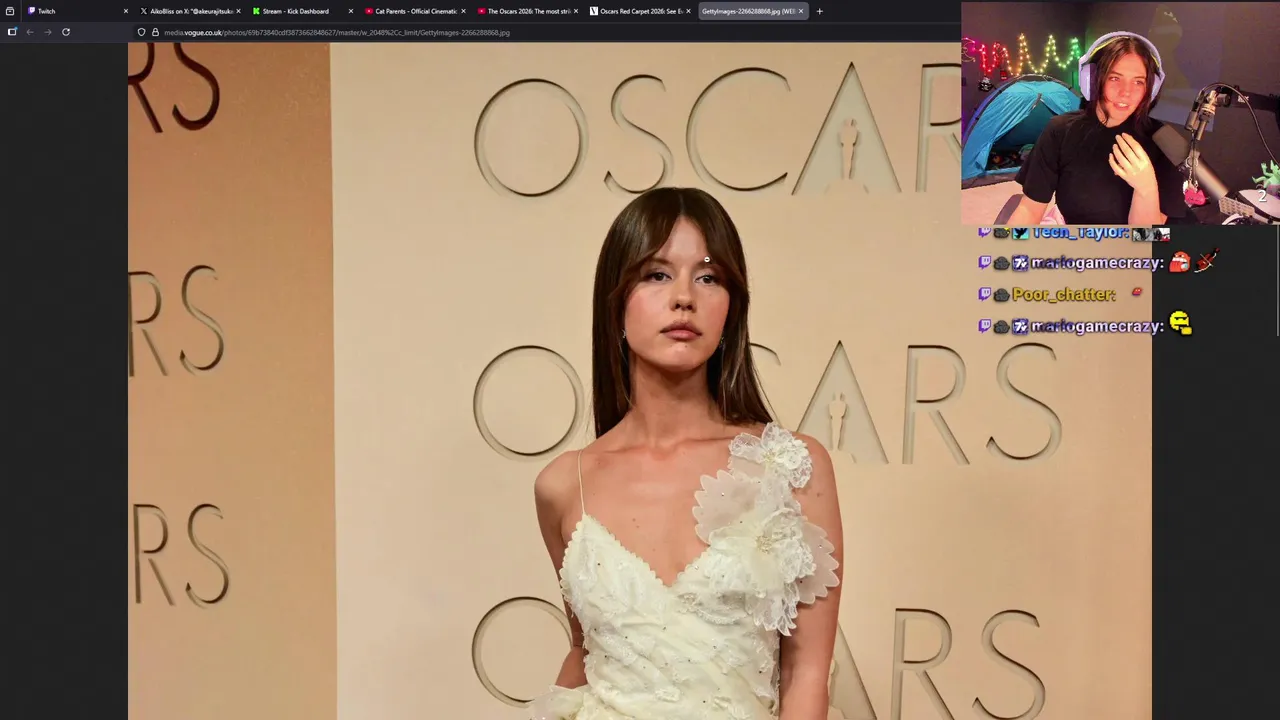Viewport: 1280px width, 720px height.
Task: Go back to the previous page
Action: pos(30,32)
